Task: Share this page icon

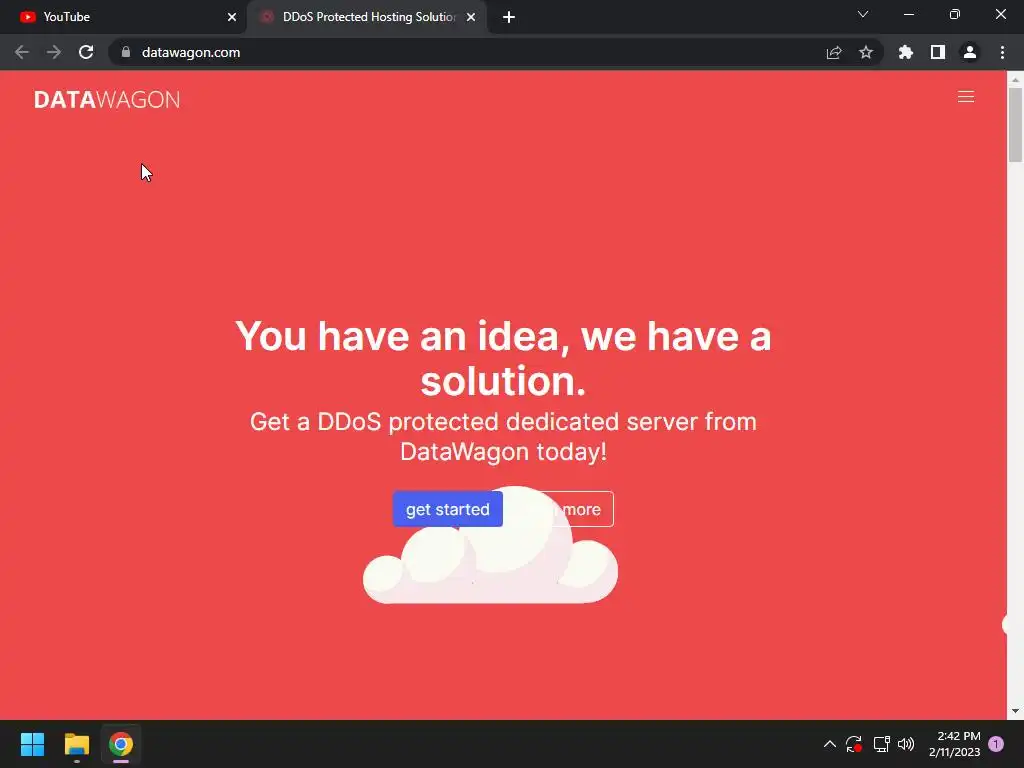Action: coord(834,52)
